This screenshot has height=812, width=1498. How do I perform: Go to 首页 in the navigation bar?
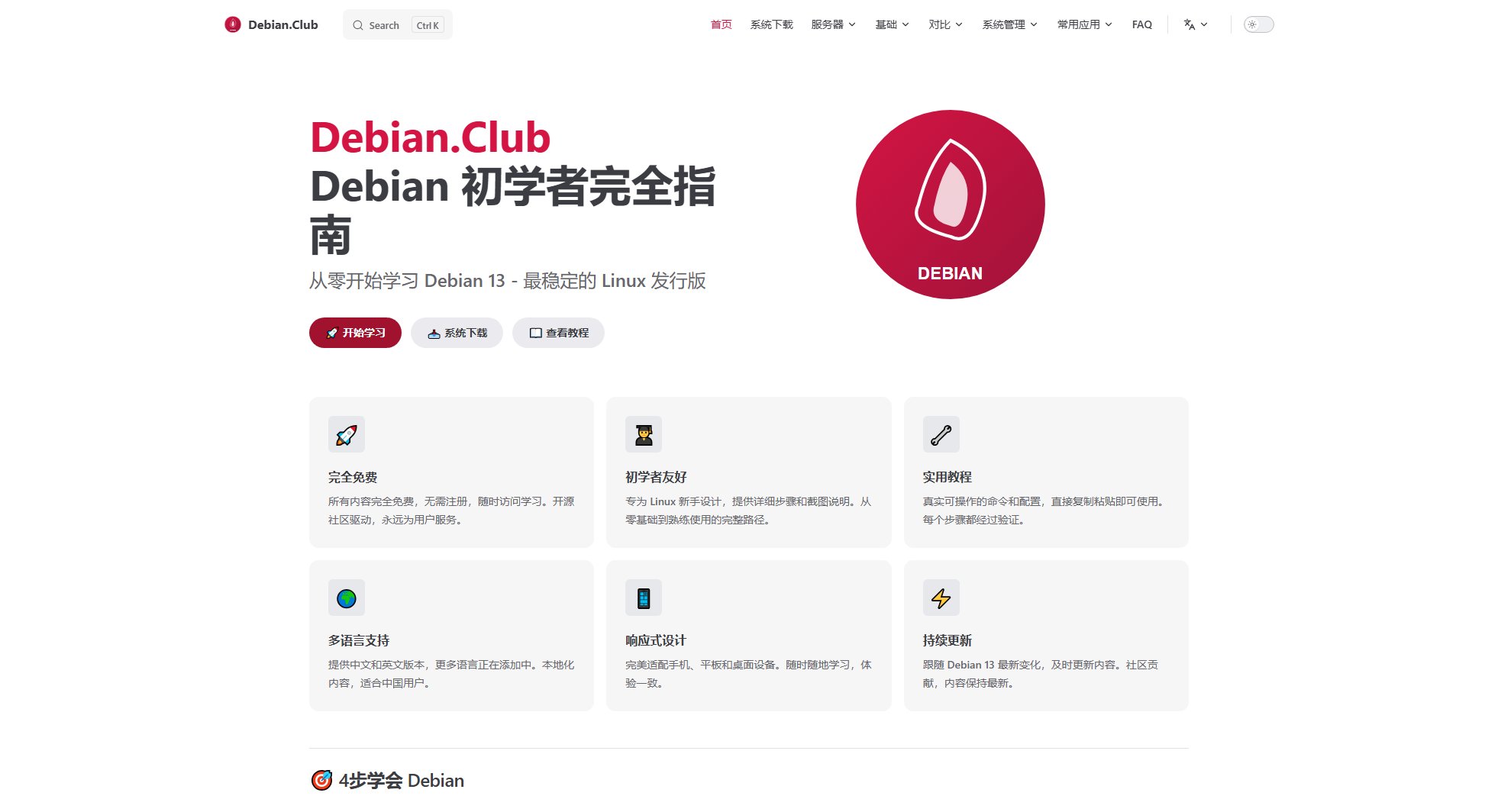pyautogui.click(x=722, y=24)
